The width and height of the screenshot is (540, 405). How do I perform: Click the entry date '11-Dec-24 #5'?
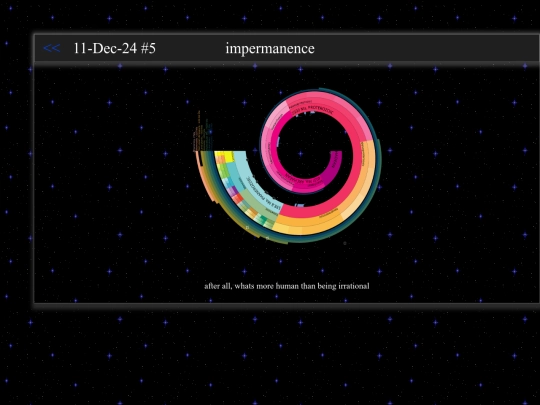(115, 48)
